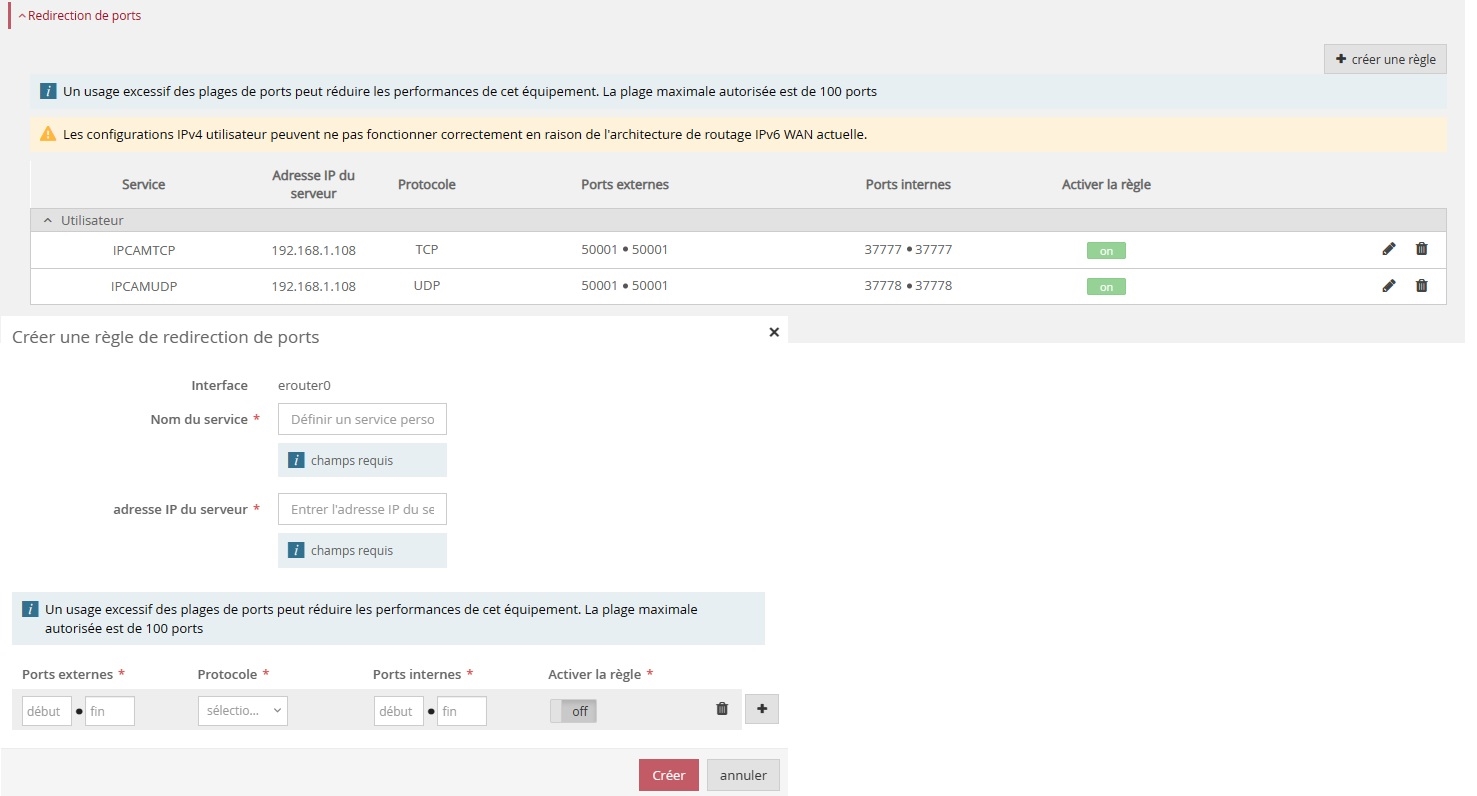Edit the IPCAMTCP rule with pencil icon
This screenshot has height=796, width=1477.
1388,249
